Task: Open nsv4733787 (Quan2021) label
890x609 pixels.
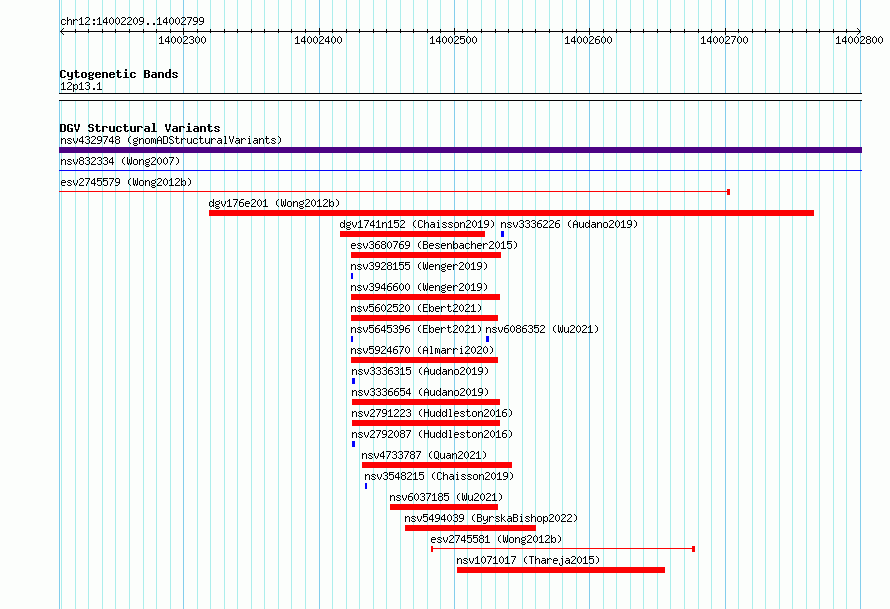Action: [x=425, y=455]
